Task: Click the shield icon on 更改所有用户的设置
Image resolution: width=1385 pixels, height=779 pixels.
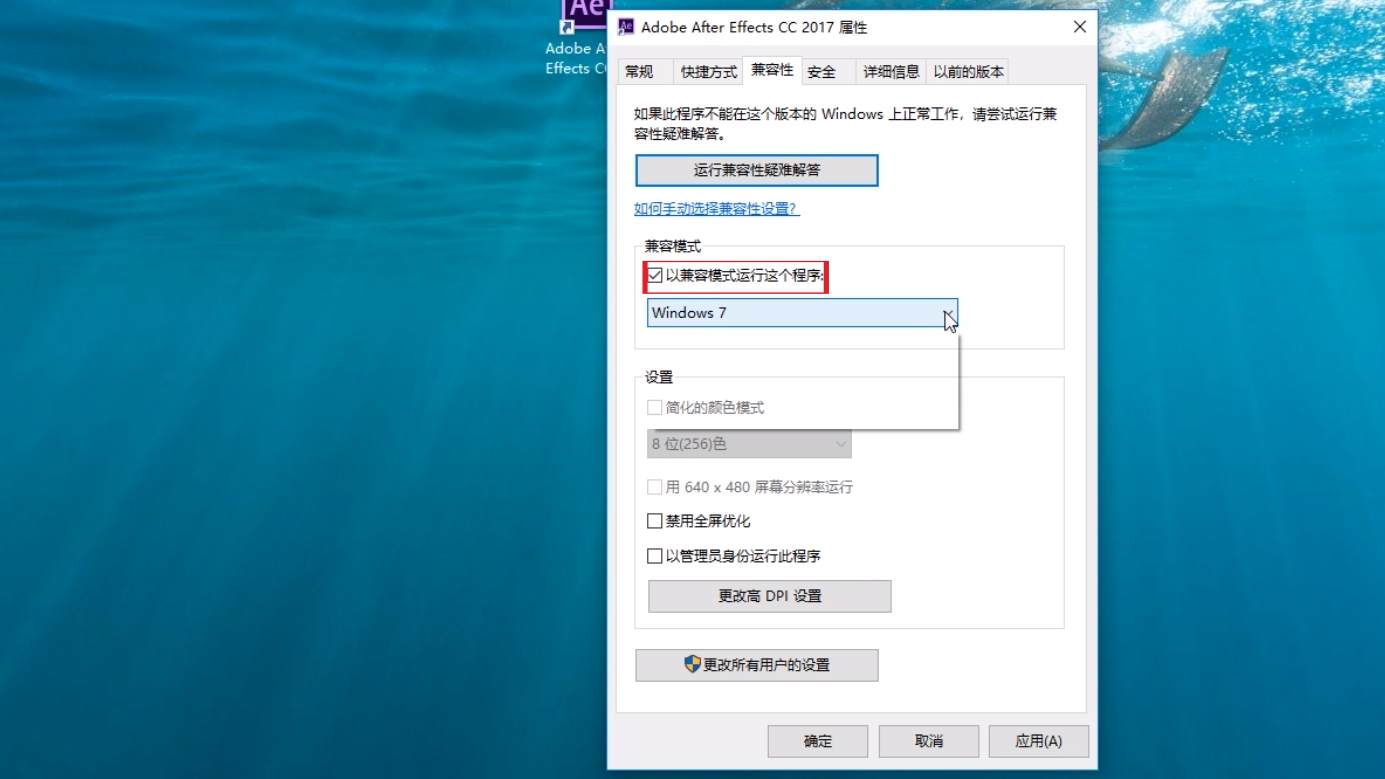Action: (692, 664)
